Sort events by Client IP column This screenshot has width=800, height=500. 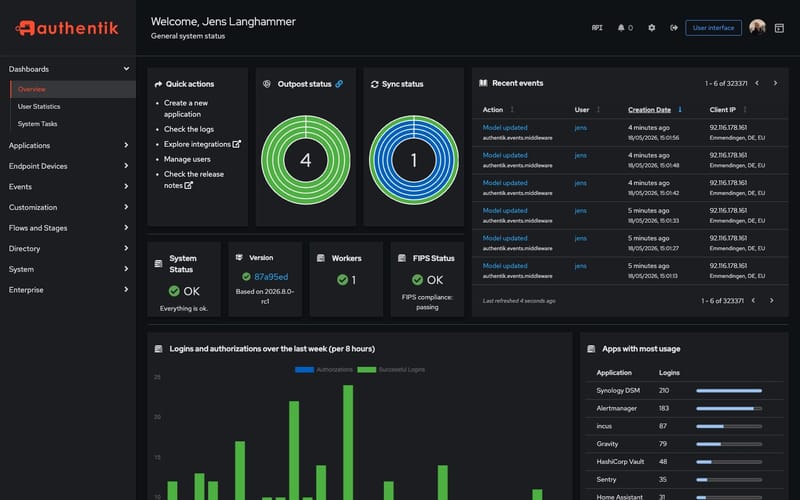(728, 110)
